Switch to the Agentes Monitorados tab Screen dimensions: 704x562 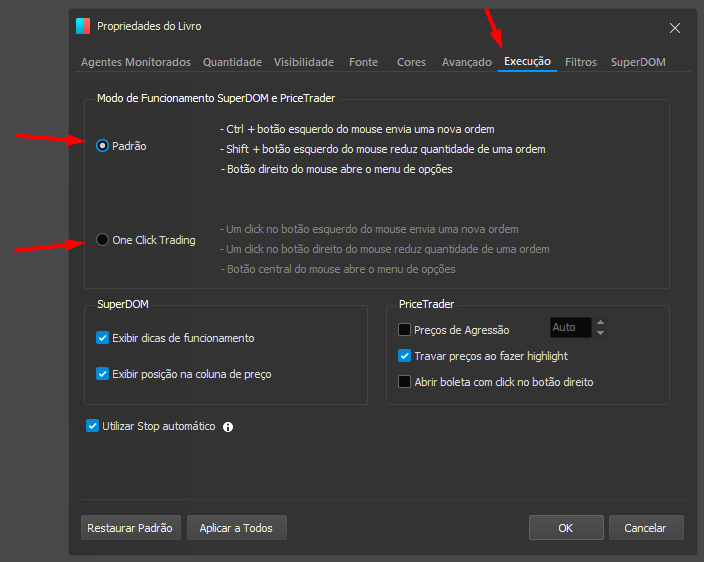136,62
